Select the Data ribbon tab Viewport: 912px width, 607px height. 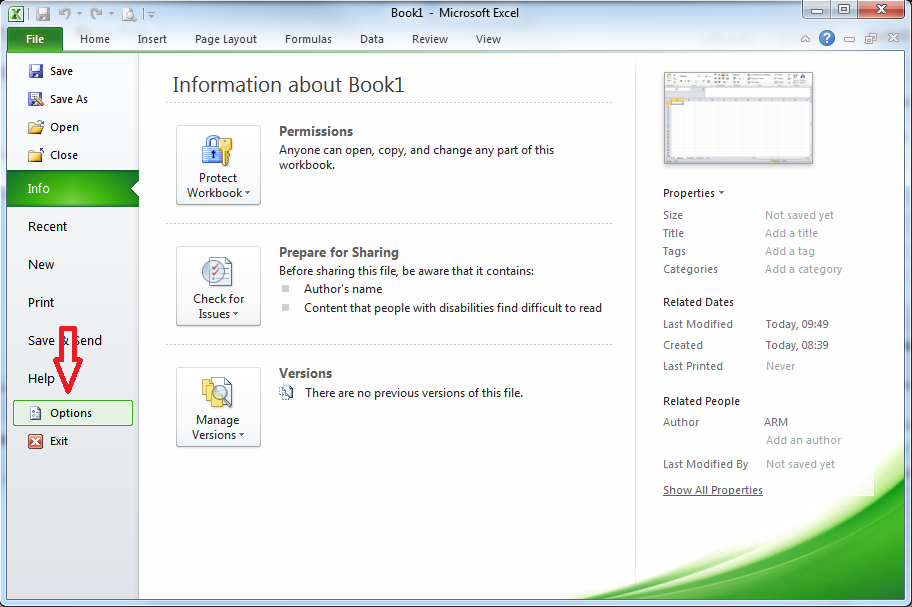coord(372,39)
